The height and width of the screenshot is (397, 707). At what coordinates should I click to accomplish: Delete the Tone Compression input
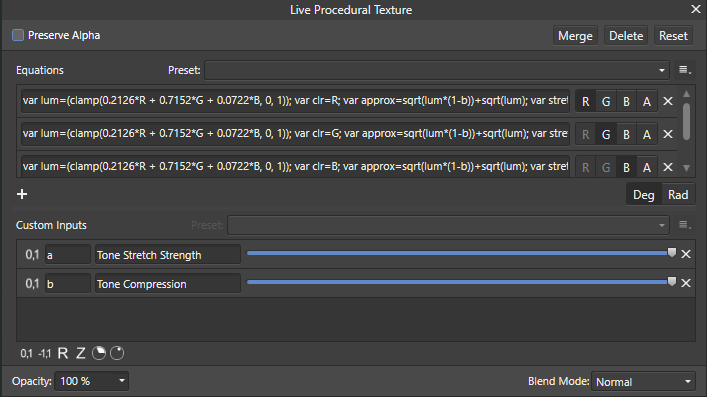pos(686,283)
